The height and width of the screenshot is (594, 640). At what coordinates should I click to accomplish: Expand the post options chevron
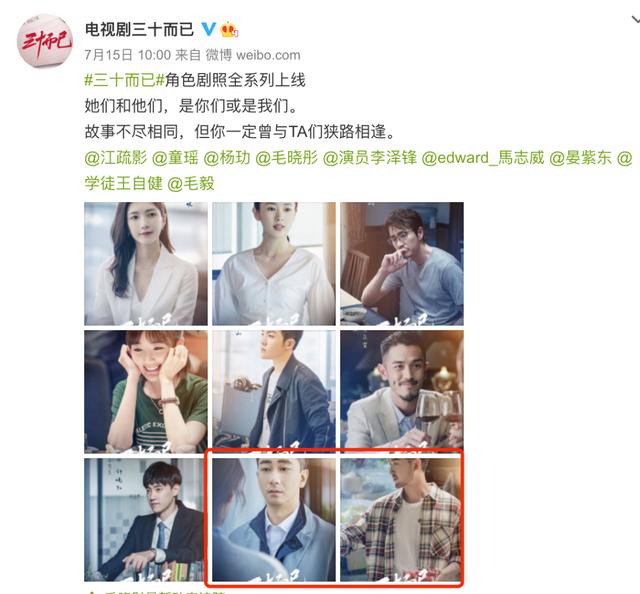635,19
